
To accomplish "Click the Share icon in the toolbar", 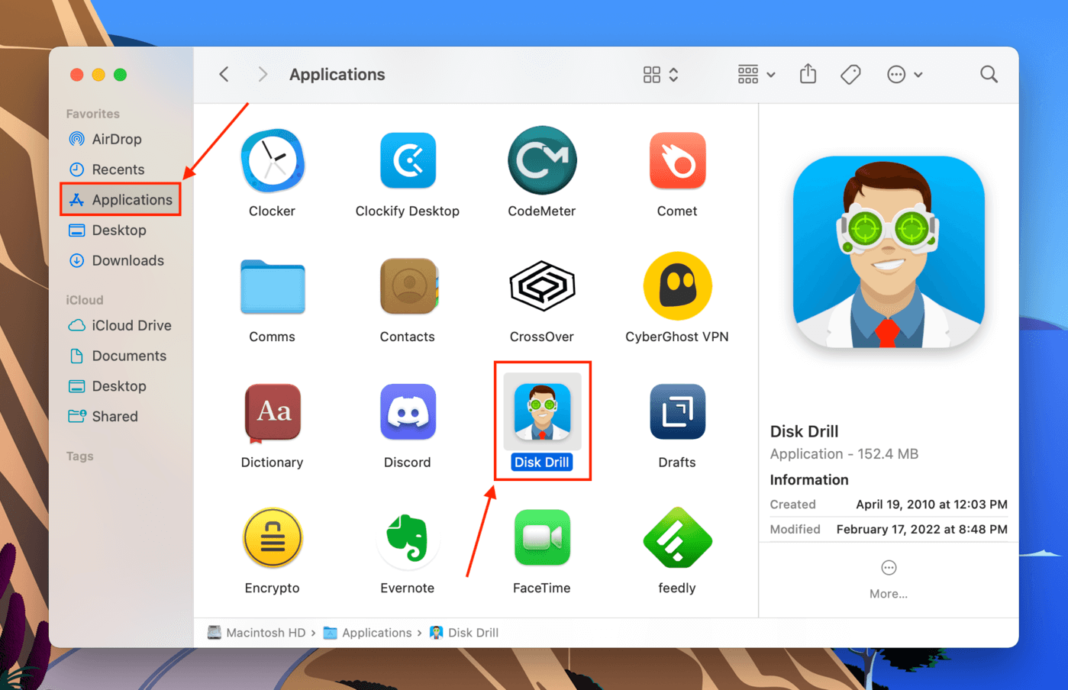I will [x=807, y=74].
